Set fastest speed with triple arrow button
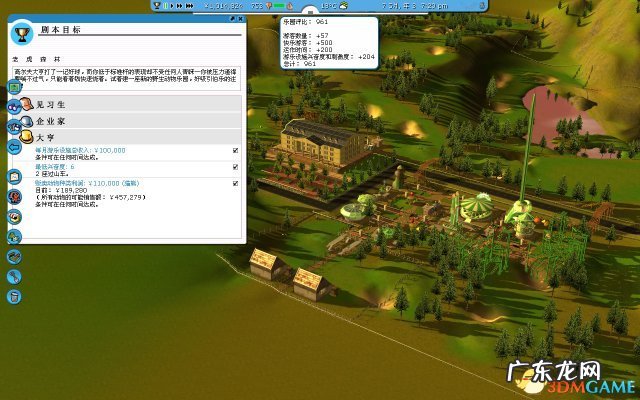This screenshot has width=640, height=400. [x=189, y=6]
